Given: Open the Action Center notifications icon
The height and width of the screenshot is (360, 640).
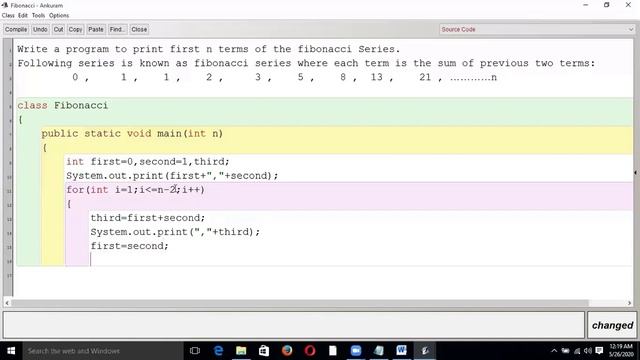Looking at the screenshot, I should tap(599, 351).
